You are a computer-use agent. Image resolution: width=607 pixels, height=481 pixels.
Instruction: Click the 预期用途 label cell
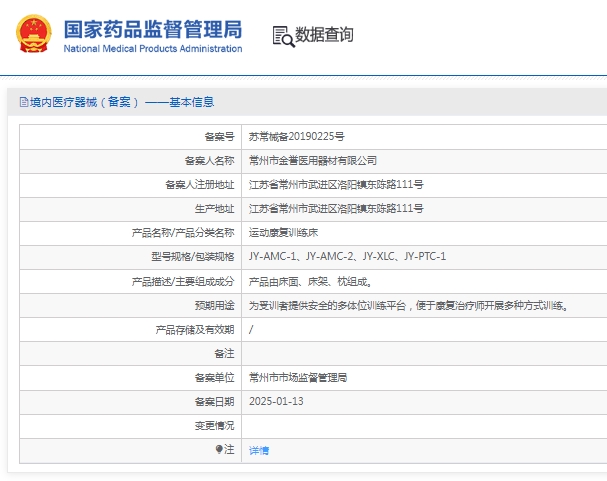130,306
